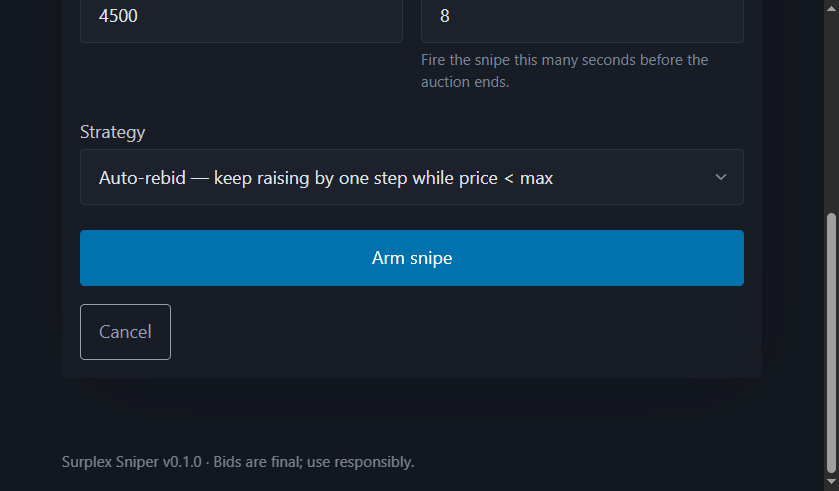Click the 'Arm snipe' label text
839x491 pixels.
click(412, 258)
